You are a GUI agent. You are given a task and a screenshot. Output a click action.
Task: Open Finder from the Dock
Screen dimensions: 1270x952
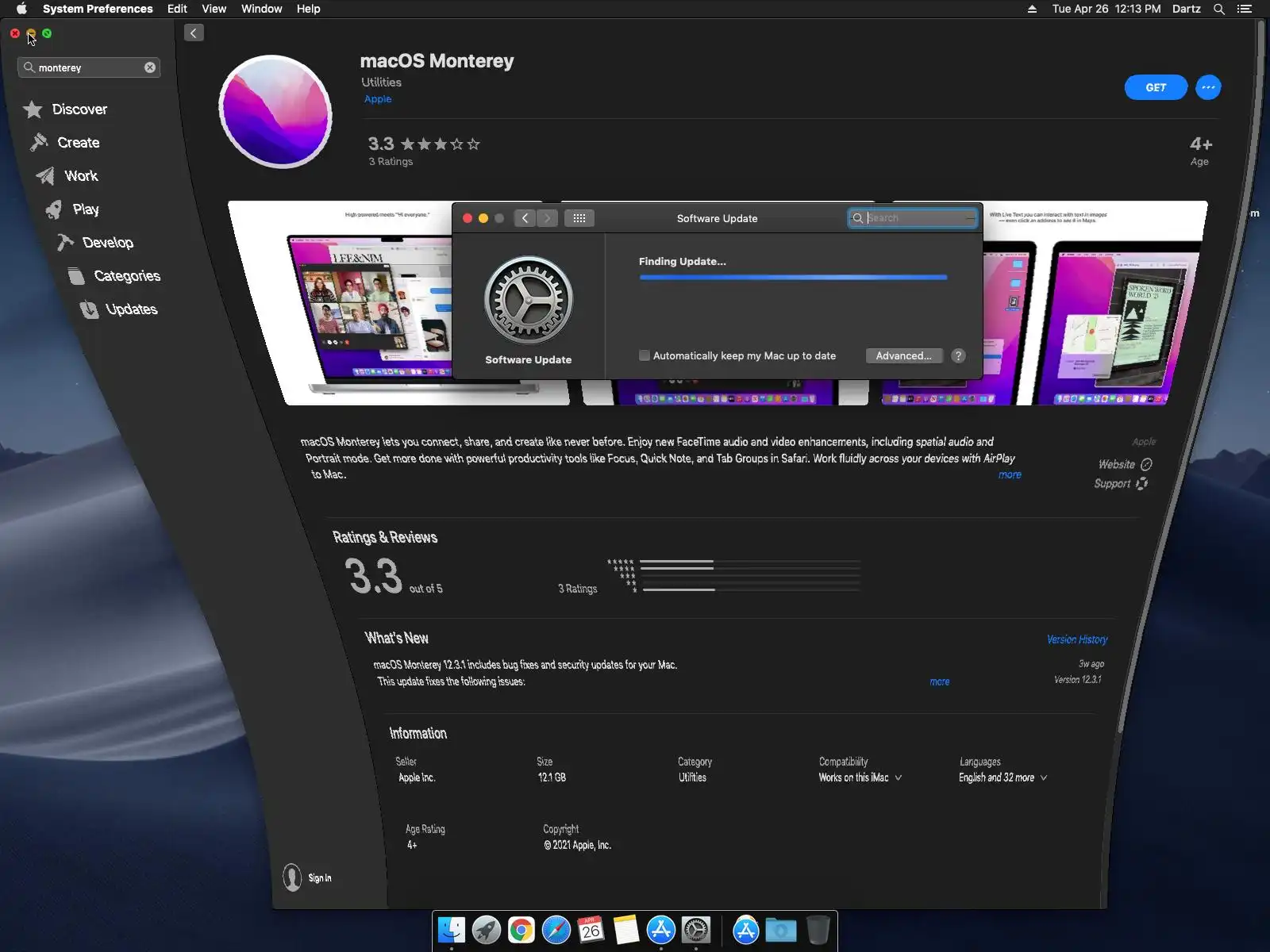(452, 930)
